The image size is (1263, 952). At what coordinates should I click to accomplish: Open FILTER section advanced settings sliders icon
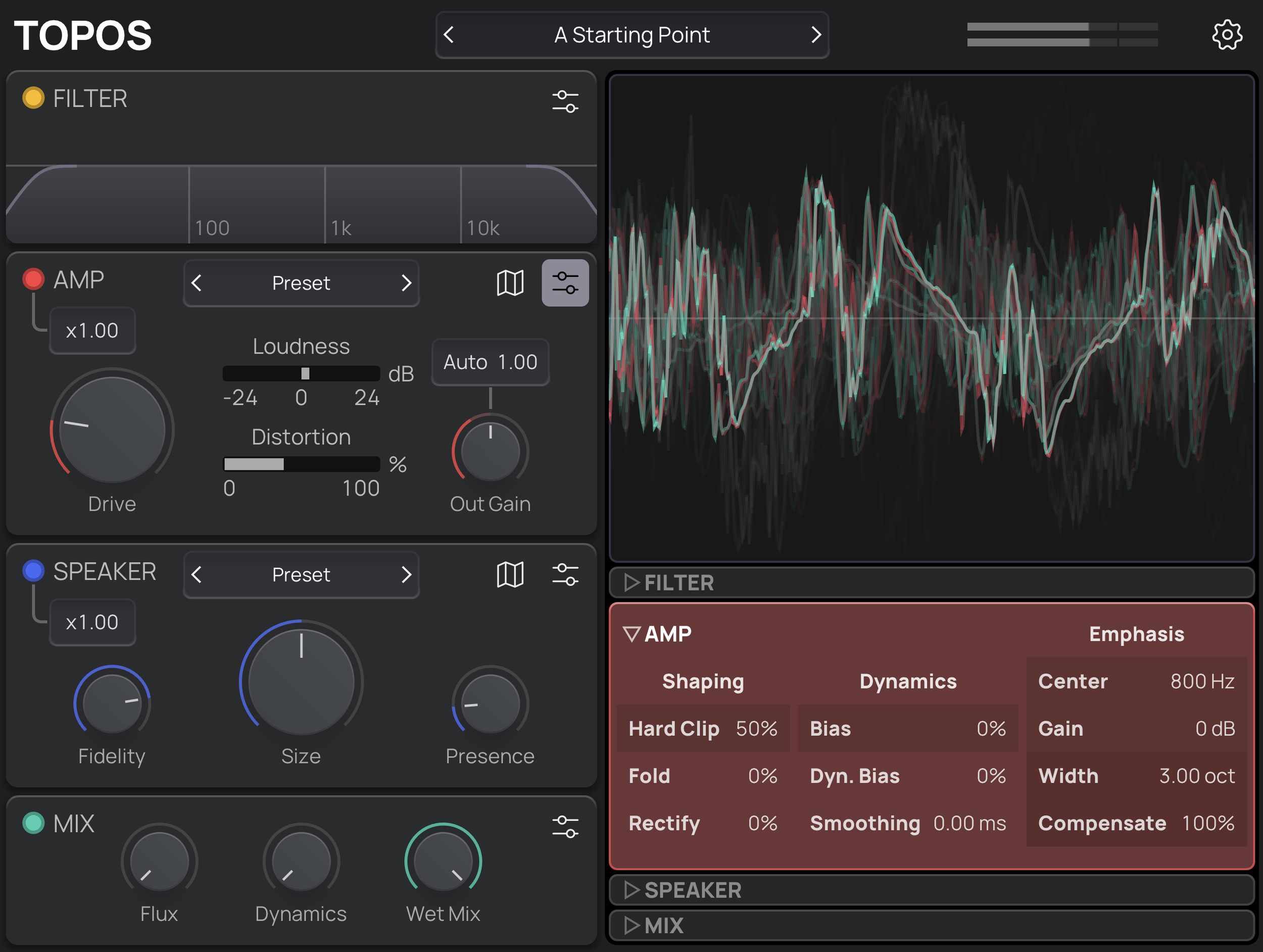(565, 101)
